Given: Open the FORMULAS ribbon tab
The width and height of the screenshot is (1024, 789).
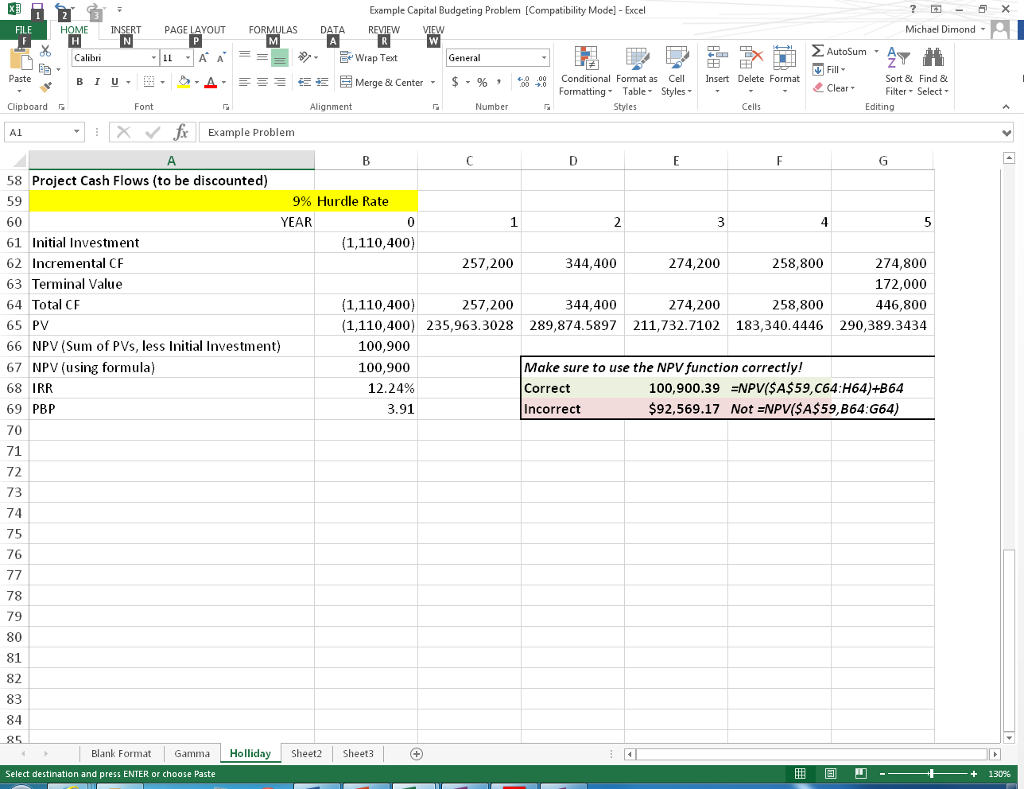Looking at the screenshot, I should coord(273,30).
